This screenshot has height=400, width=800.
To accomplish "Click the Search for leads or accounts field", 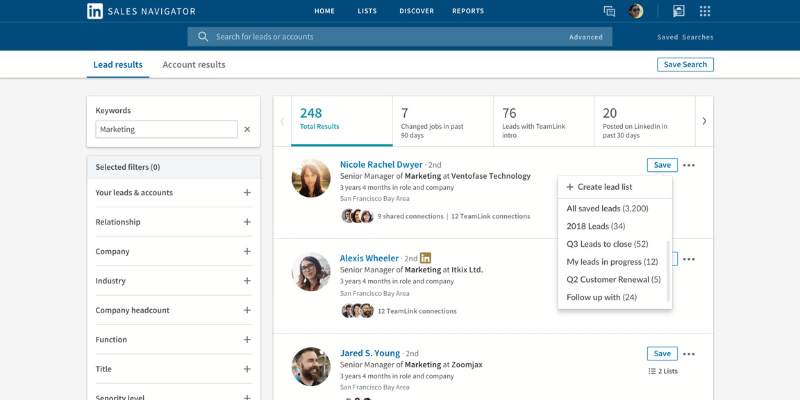I will (400, 37).
